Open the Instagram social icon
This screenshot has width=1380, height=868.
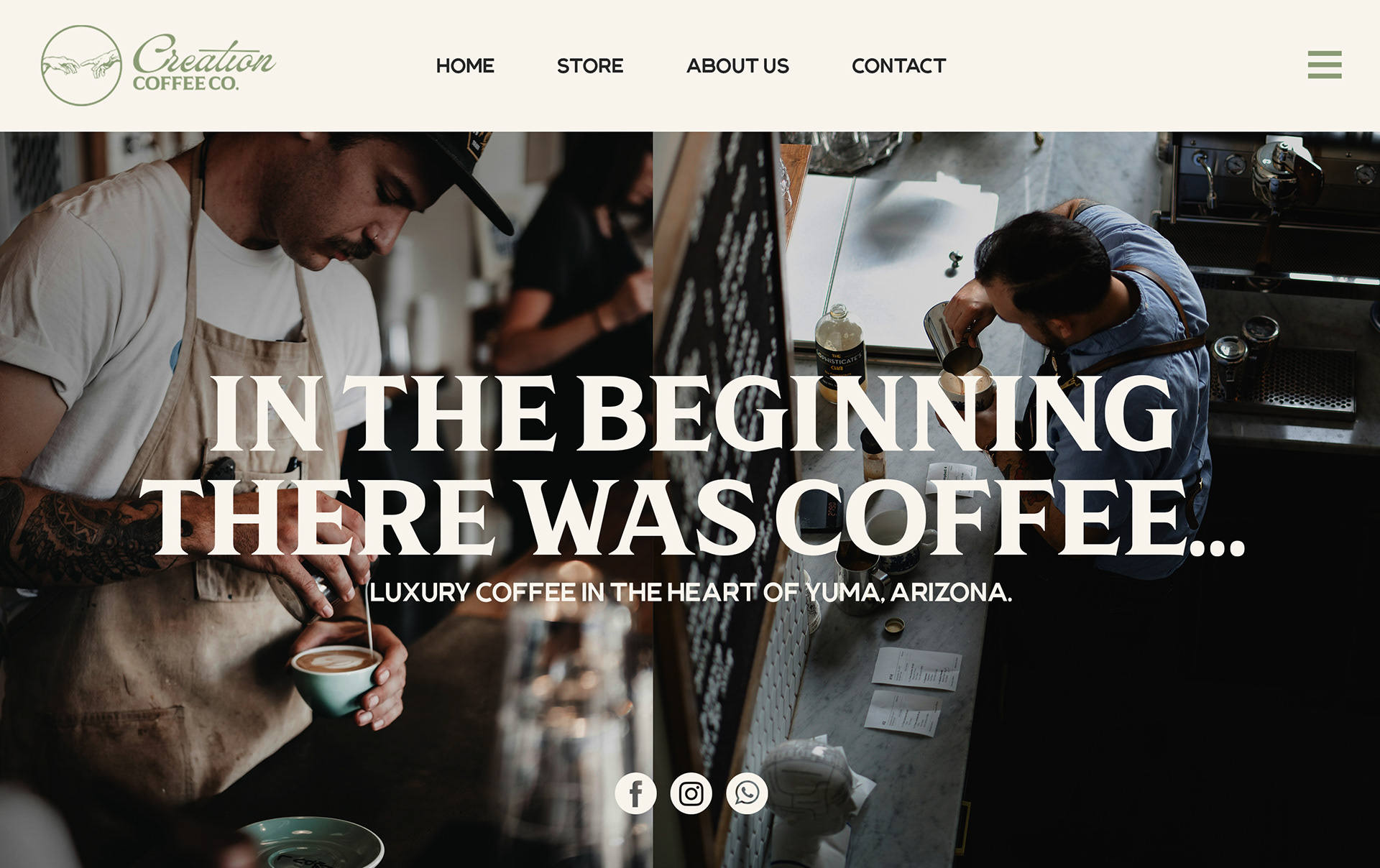click(x=691, y=793)
